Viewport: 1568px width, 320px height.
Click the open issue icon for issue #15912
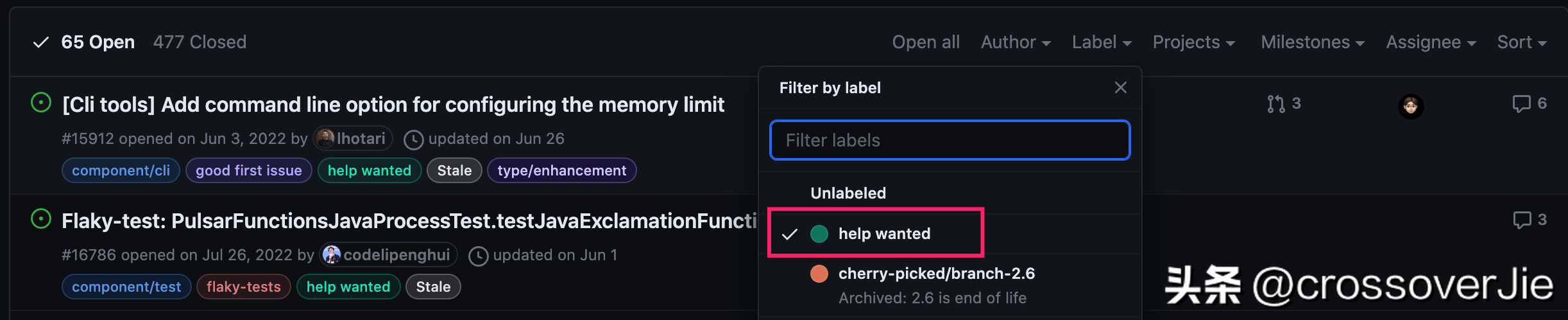click(x=41, y=103)
